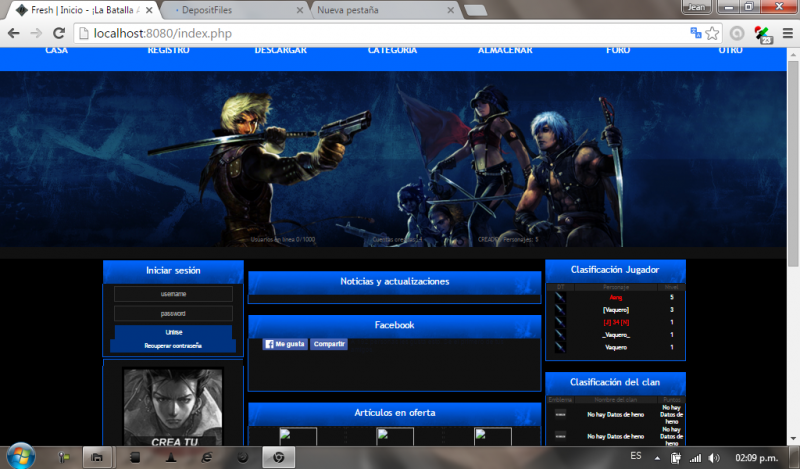Open Chrome from the taskbar

coord(278,457)
